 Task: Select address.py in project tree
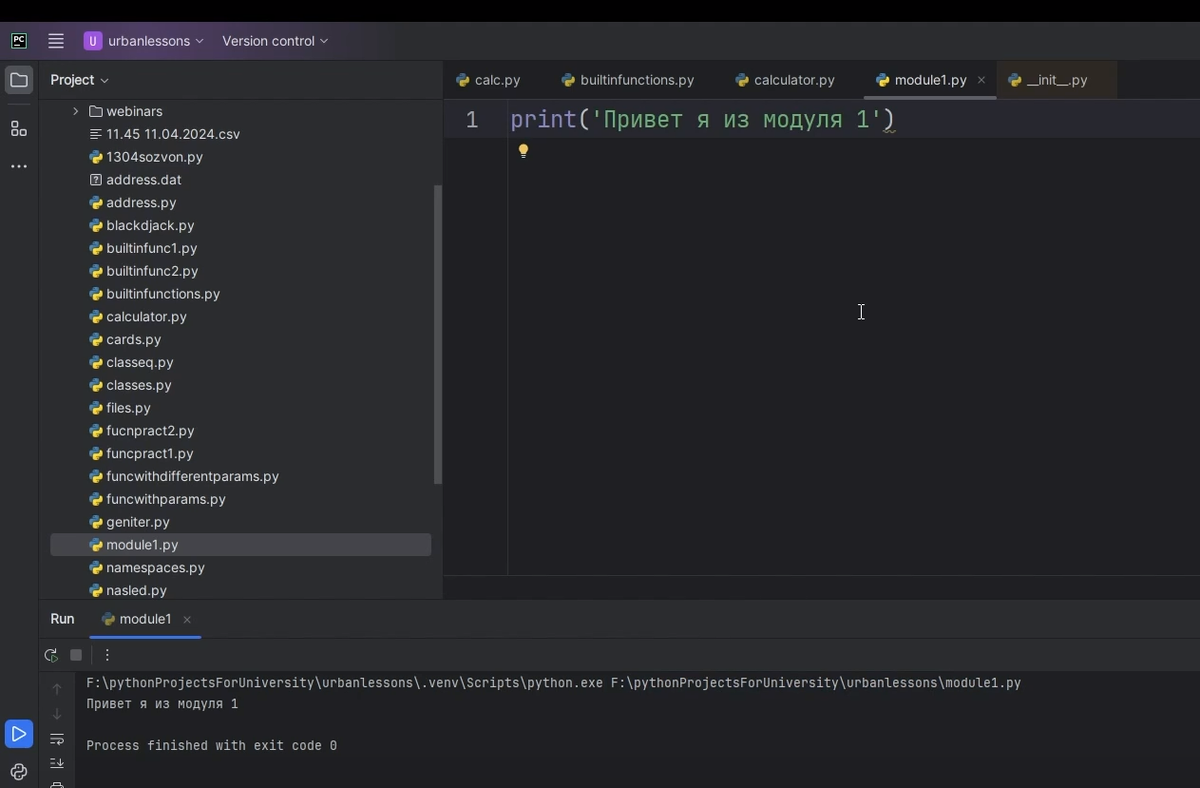click(133, 203)
